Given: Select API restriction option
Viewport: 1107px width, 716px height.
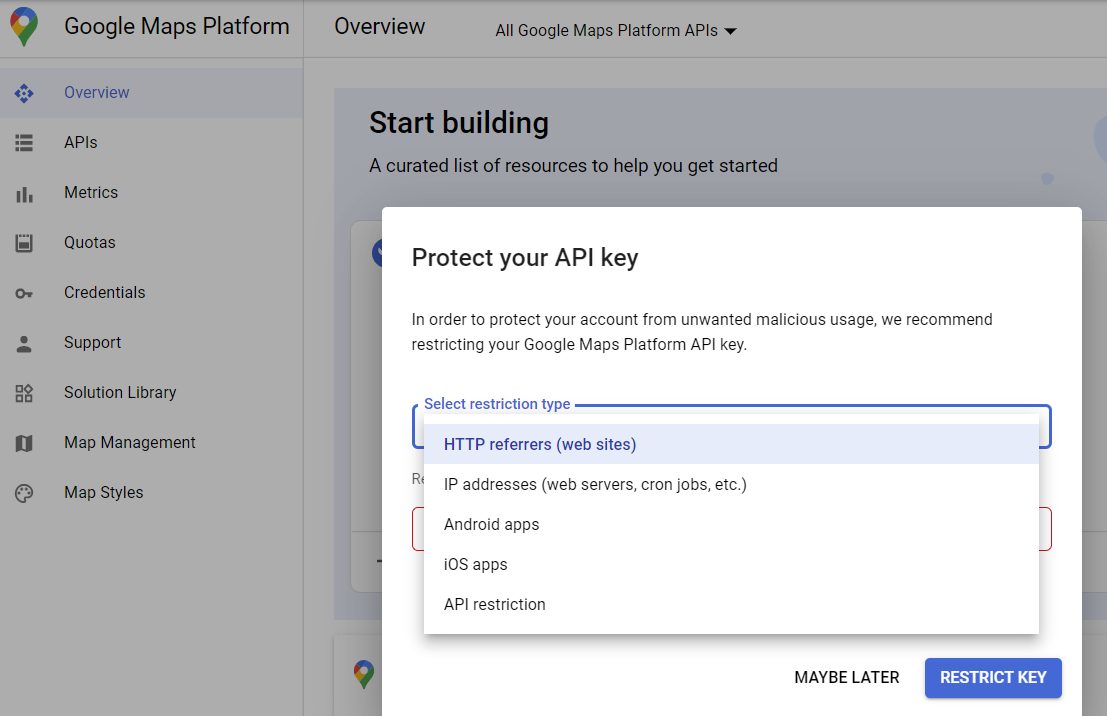Looking at the screenshot, I should 731,604.
